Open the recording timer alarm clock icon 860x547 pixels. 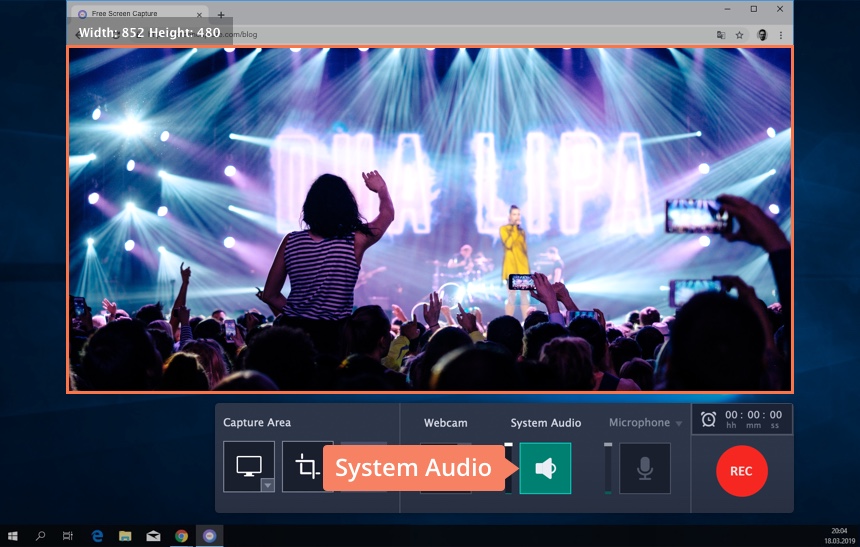coord(708,420)
